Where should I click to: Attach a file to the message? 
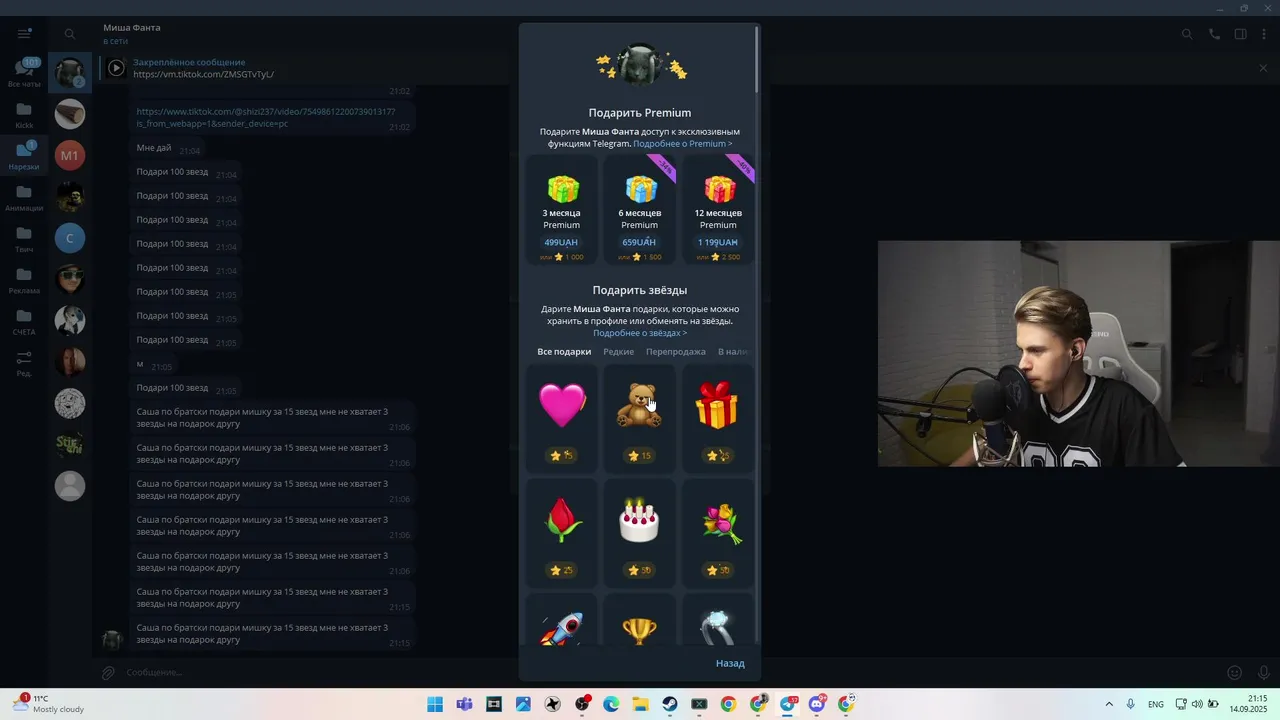(x=109, y=673)
